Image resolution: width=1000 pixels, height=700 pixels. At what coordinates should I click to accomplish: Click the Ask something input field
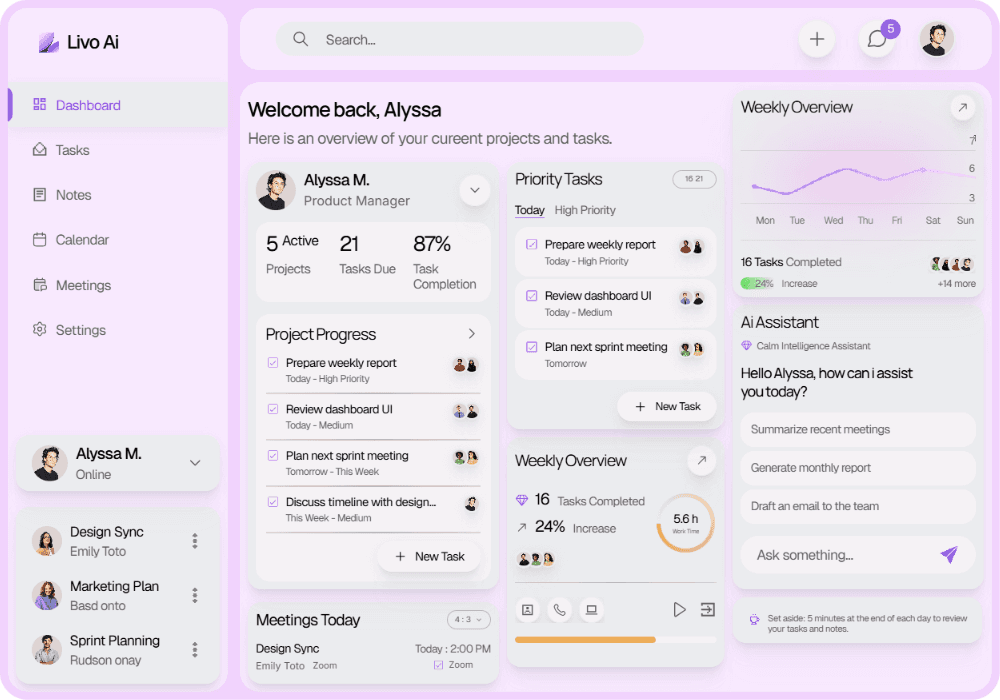[x=858, y=555]
